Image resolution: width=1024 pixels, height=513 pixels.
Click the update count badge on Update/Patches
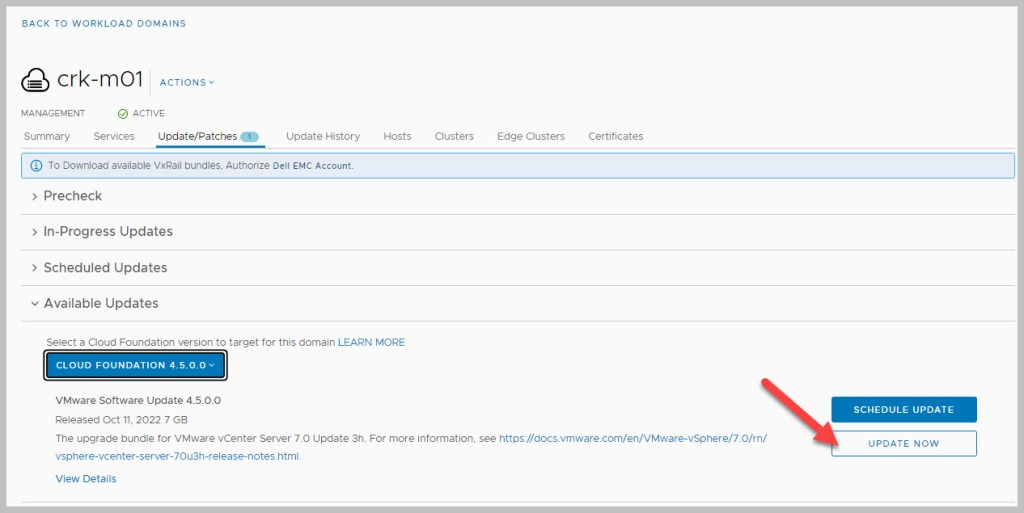250,136
